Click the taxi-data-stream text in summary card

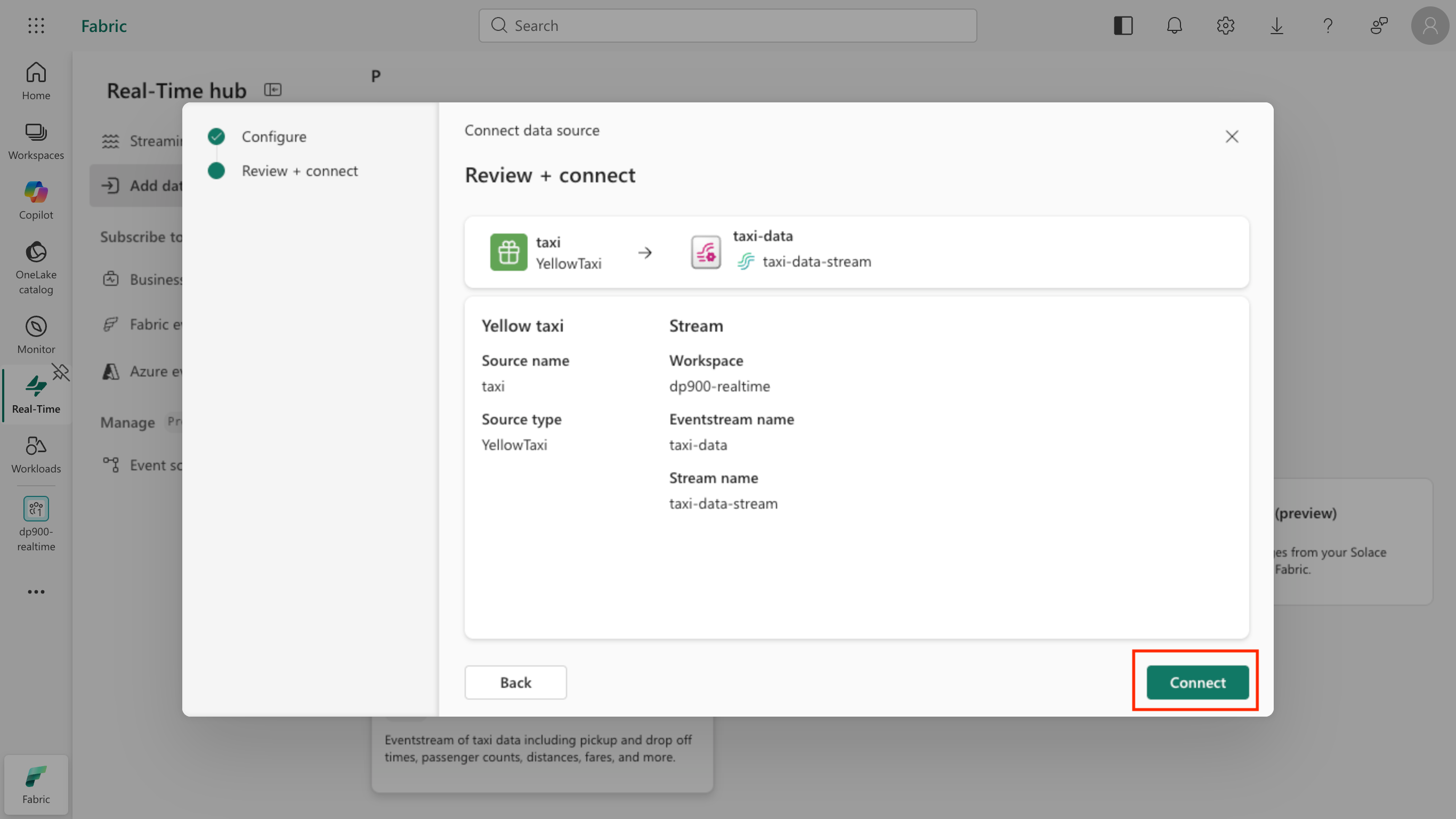(817, 262)
